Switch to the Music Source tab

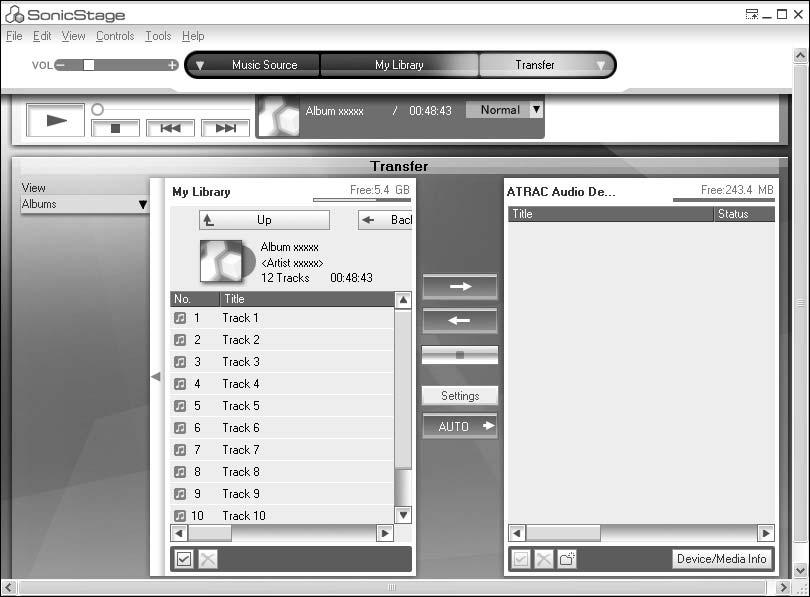264,65
